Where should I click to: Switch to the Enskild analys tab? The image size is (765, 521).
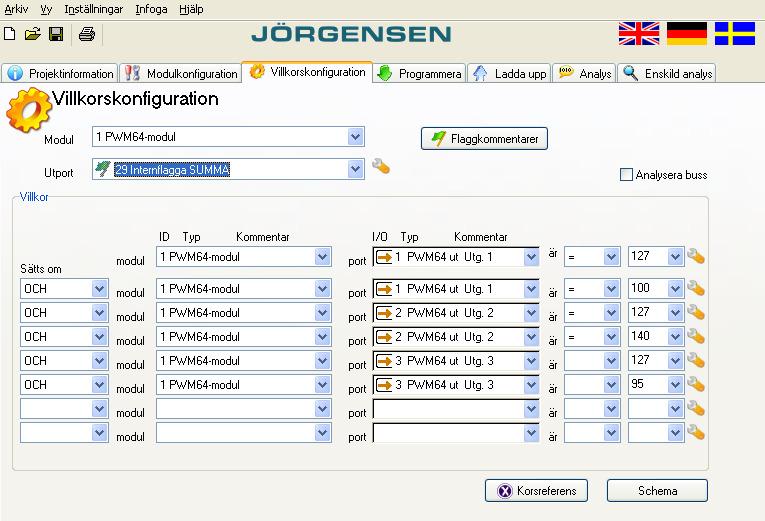(x=667, y=73)
